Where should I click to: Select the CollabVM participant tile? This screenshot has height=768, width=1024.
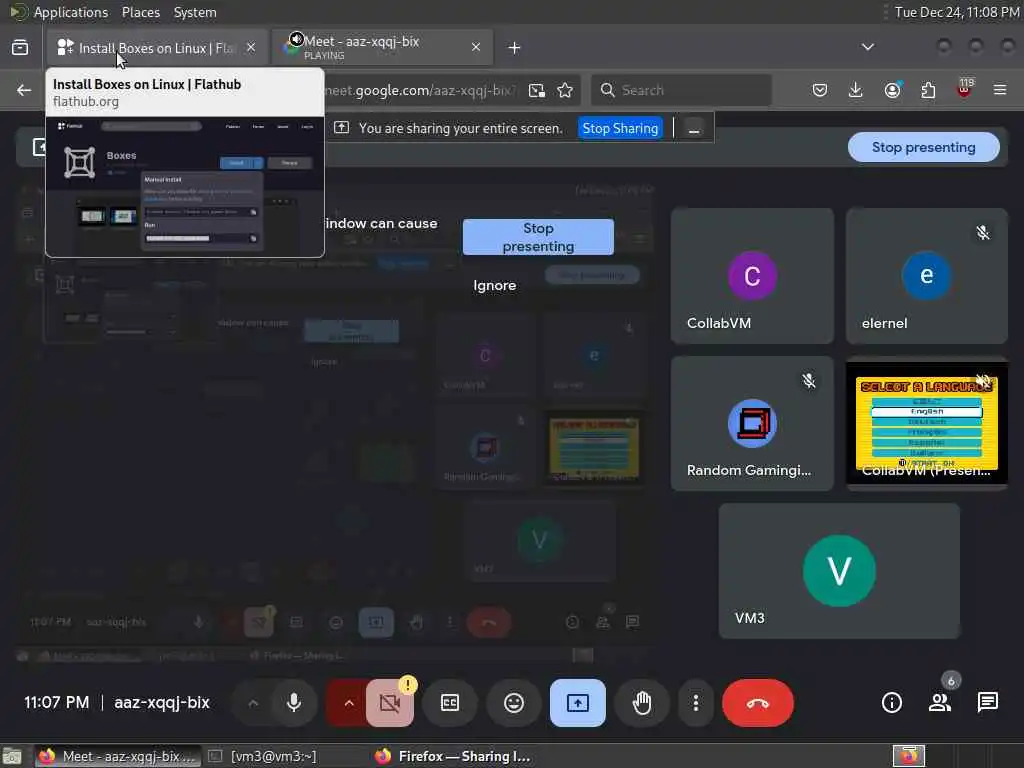[x=752, y=276]
